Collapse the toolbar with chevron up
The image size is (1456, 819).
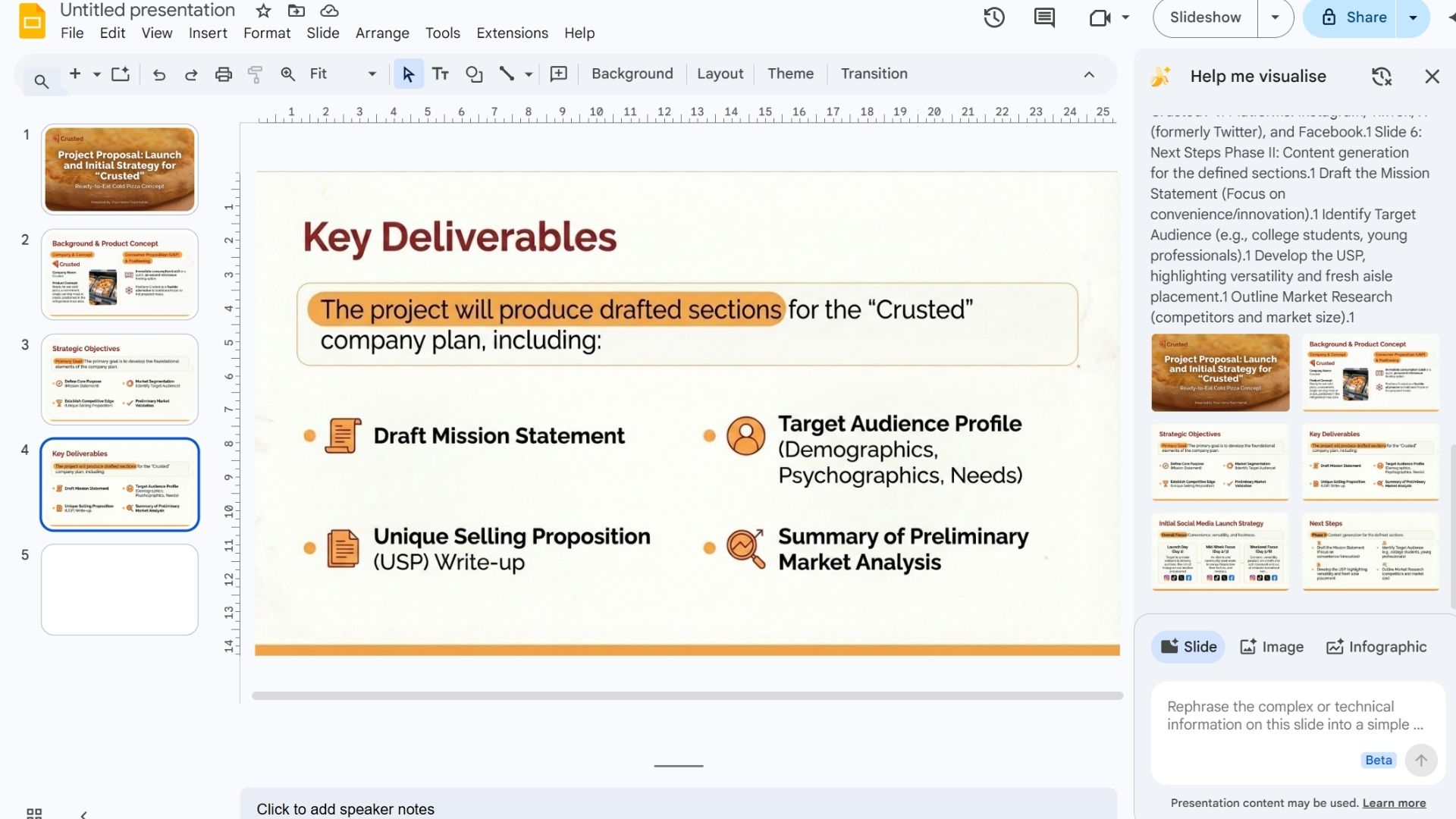[x=1089, y=74]
